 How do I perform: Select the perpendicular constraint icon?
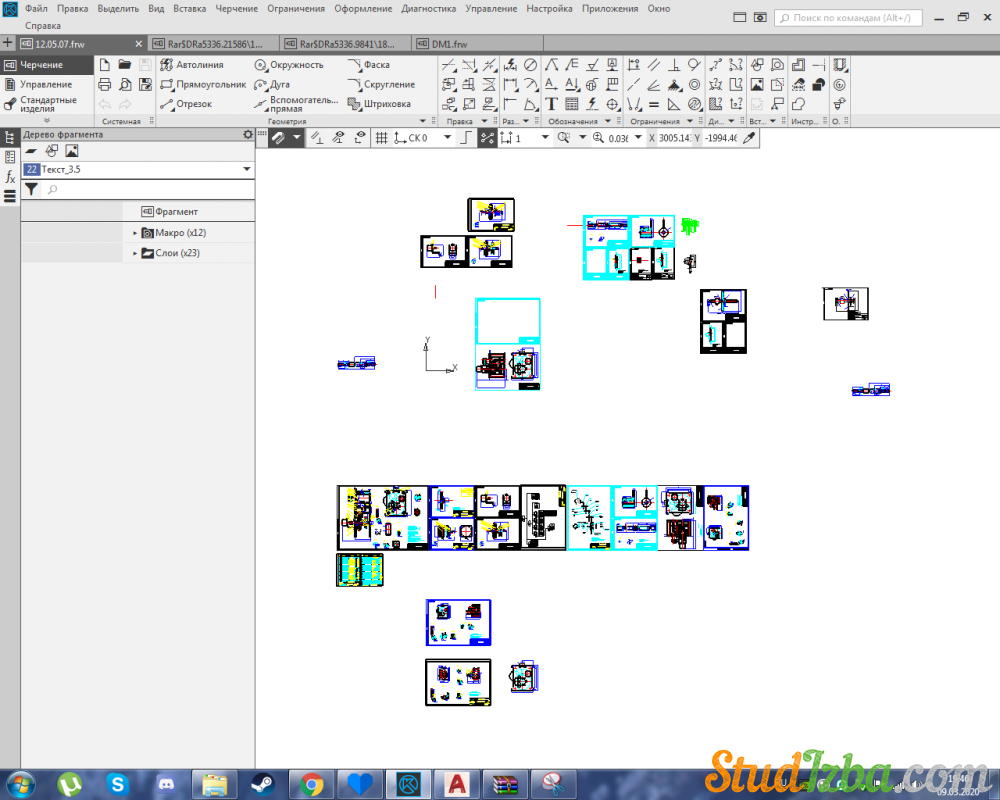pyautogui.click(x=674, y=64)
